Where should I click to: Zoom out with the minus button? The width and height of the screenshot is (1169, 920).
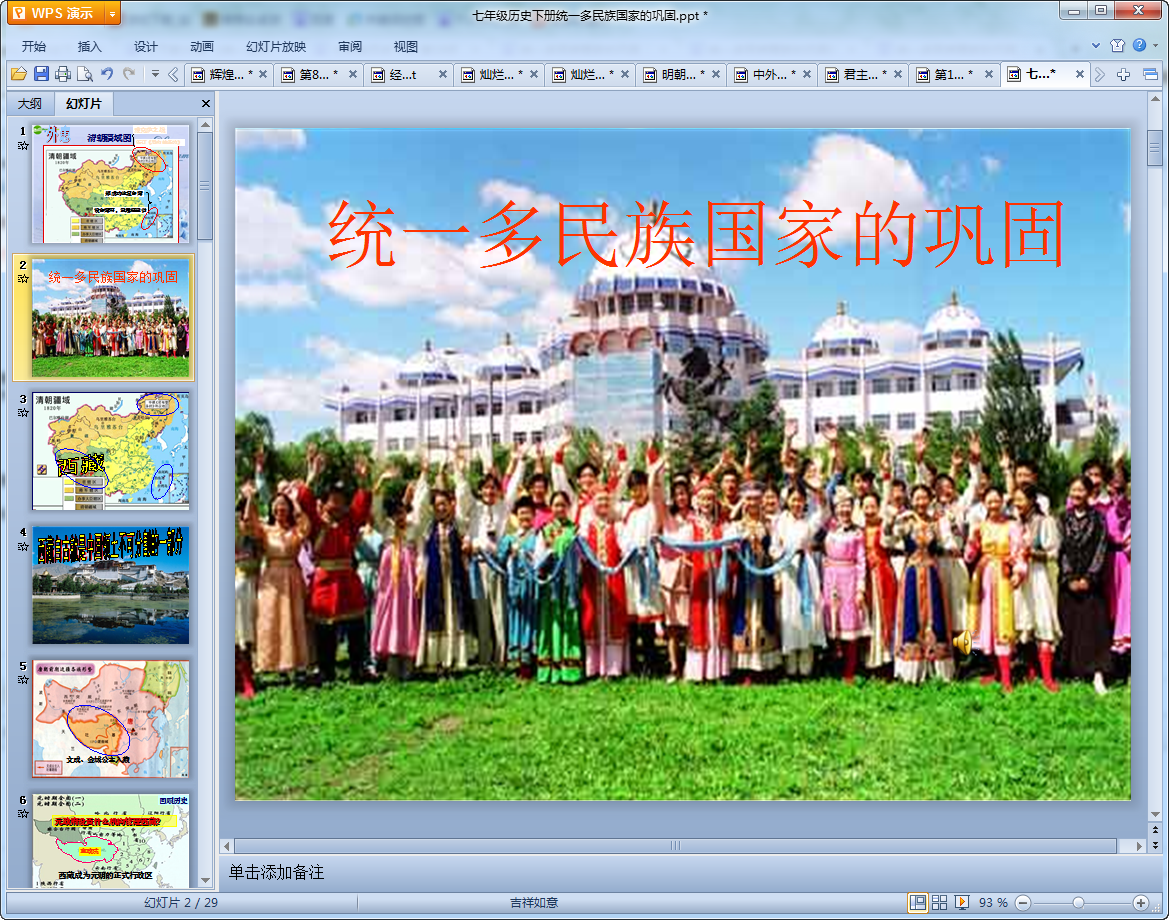click(1024, 903)
